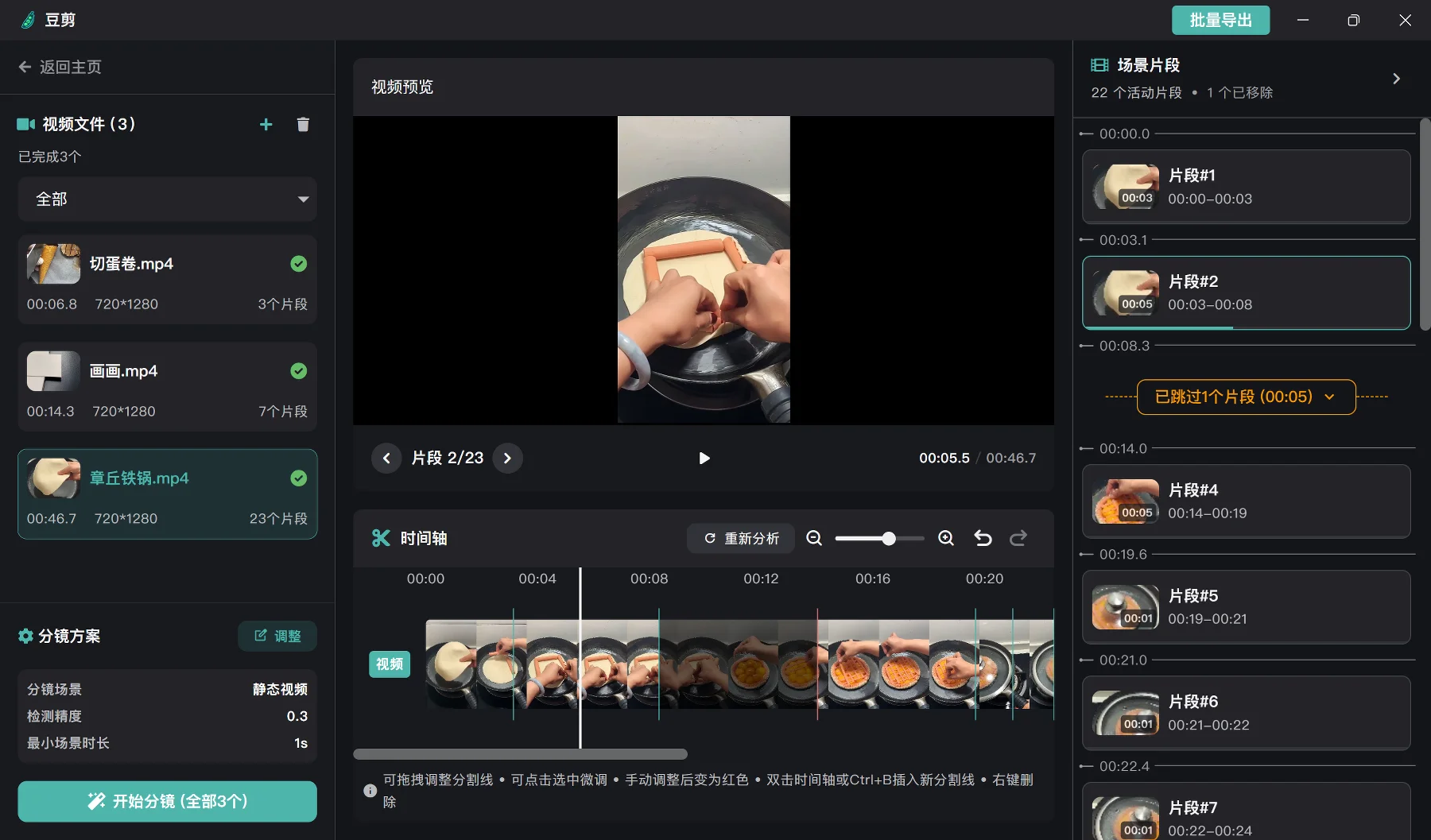Redo the timeline edit
The width and height of the screenshot is (1431, 840).
[x=1018, y=538]
